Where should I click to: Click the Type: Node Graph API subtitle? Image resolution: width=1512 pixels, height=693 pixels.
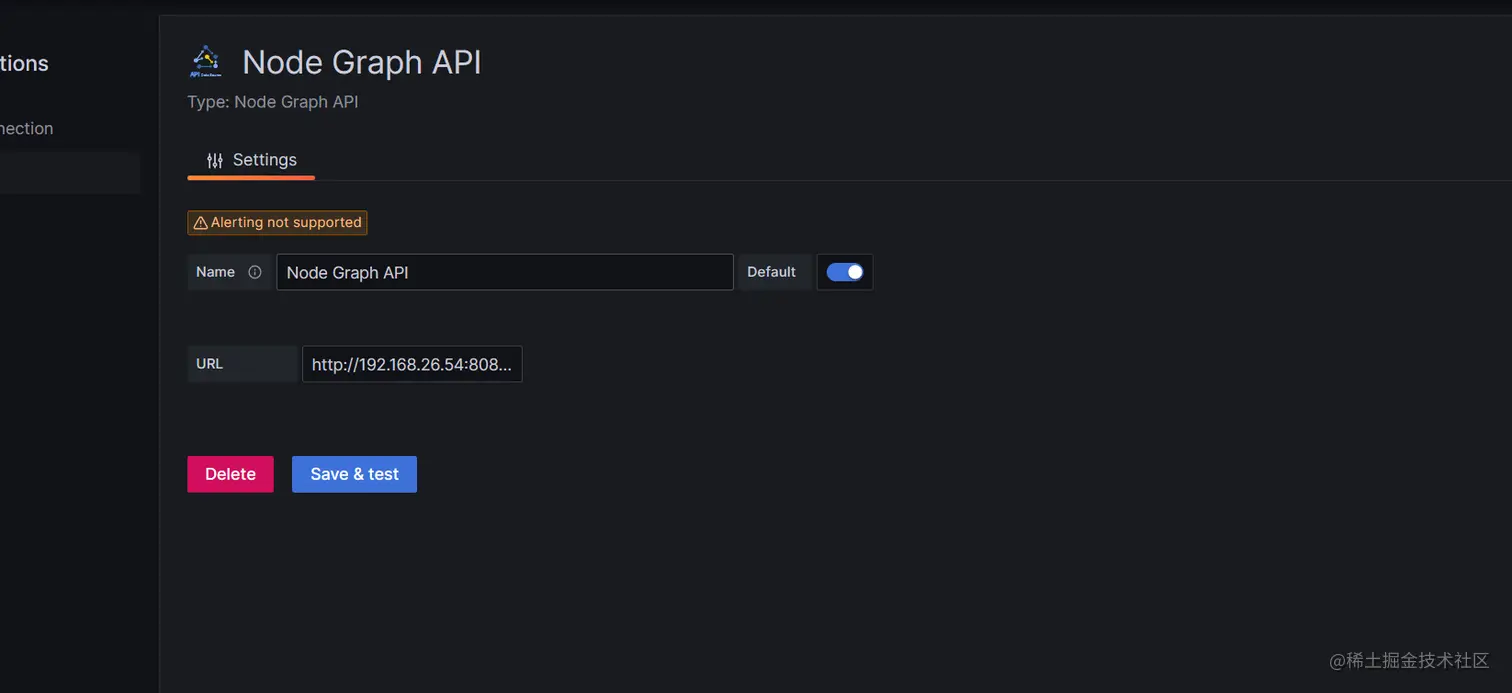(273, 102)
